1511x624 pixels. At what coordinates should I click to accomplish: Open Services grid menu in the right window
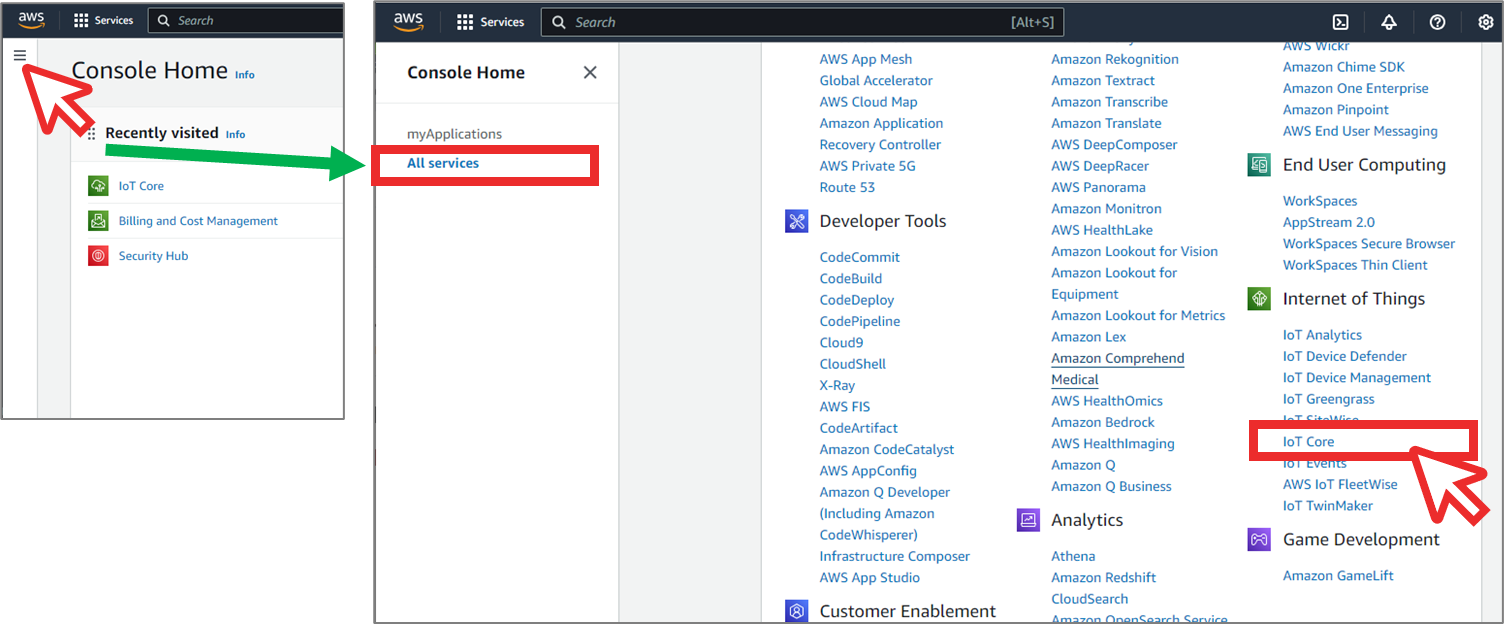click(x=465, y=22)
